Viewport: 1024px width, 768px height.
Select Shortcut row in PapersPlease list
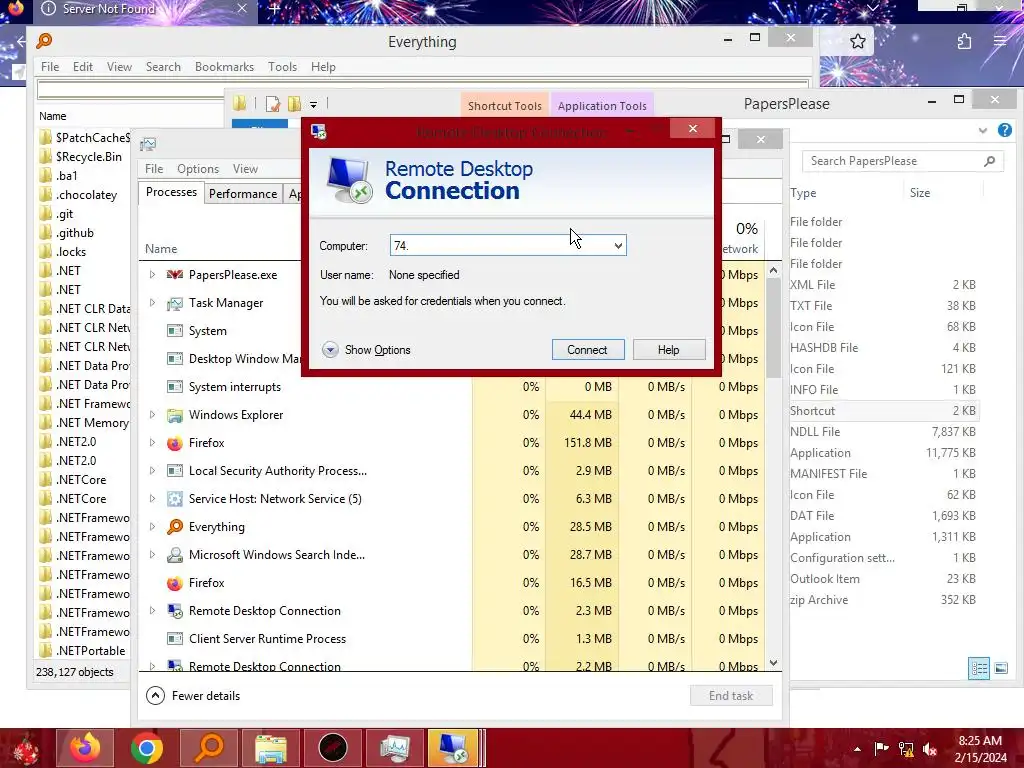[884, 411]
